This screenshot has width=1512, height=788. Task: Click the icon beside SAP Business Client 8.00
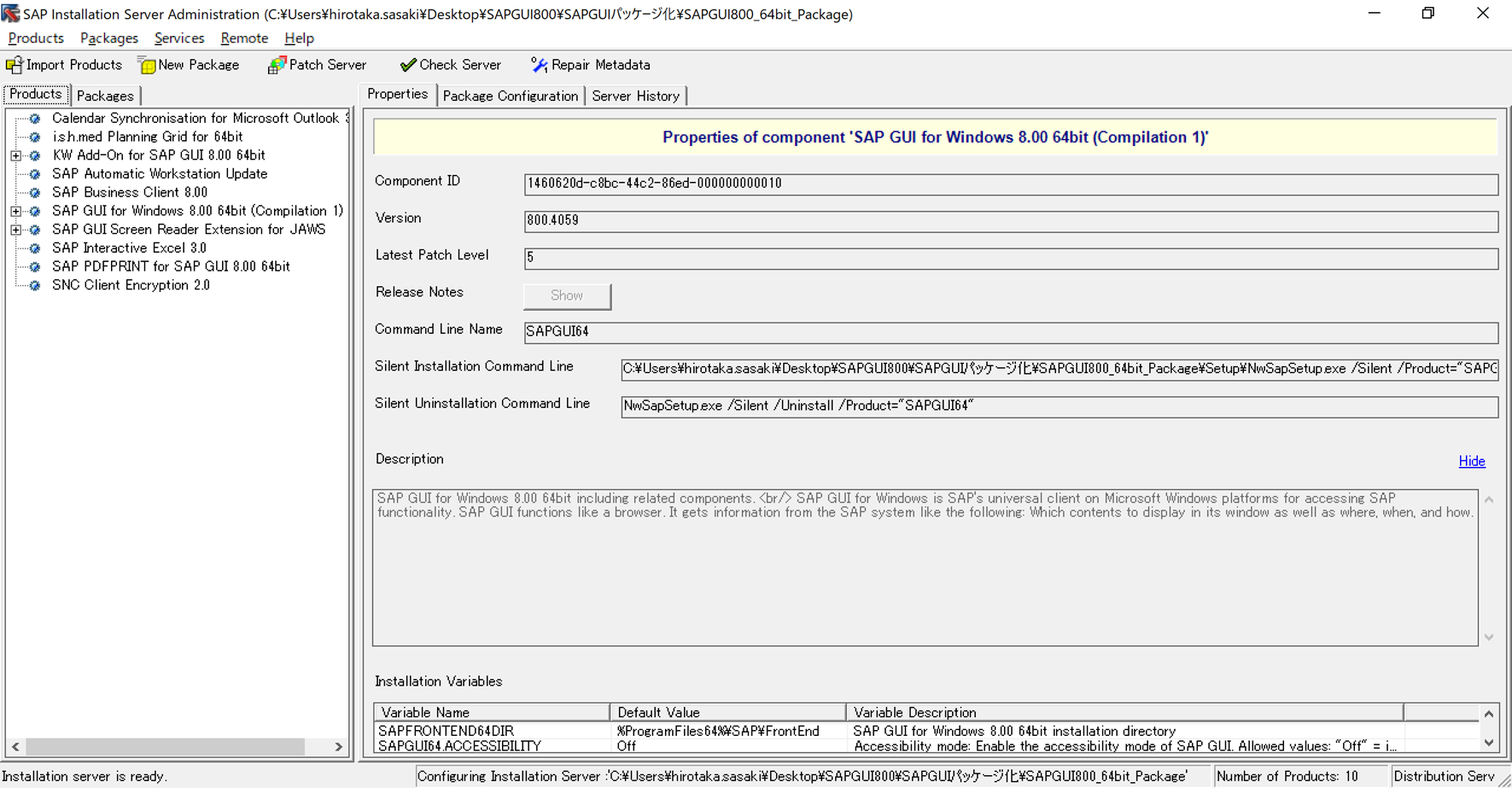pos(35,193)
